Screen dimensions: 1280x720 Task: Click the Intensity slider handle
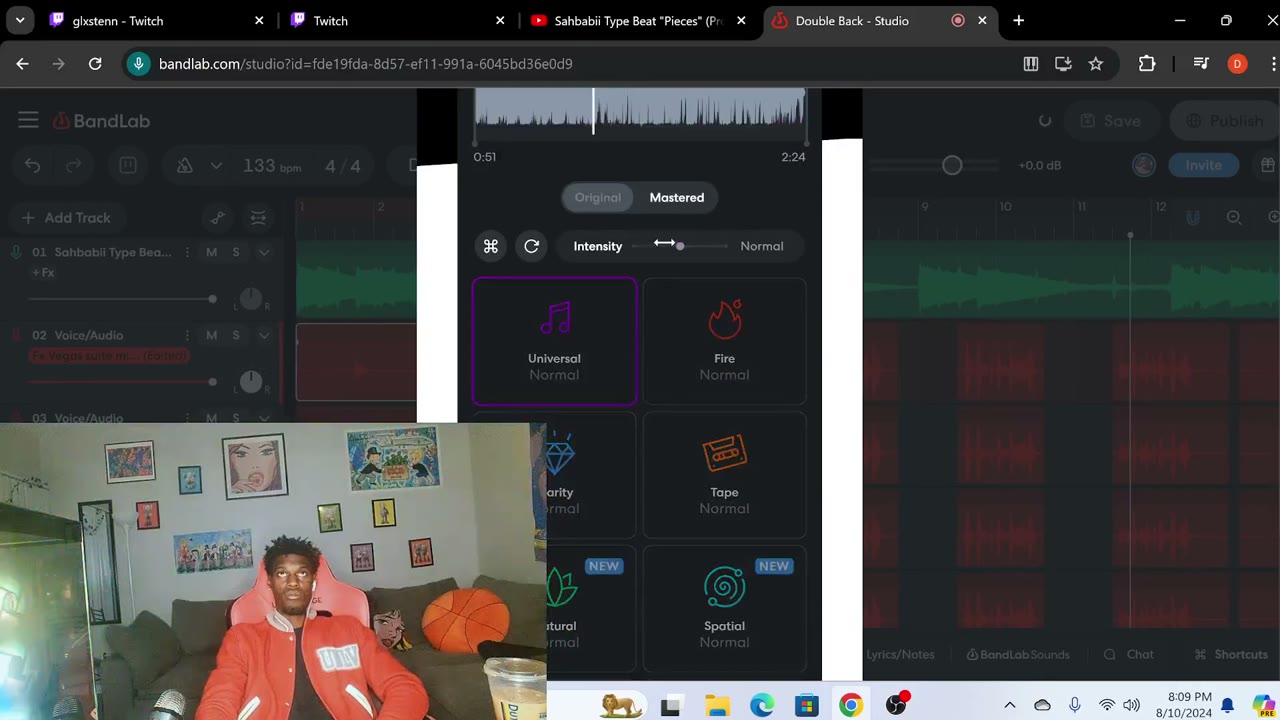tap(680, 246)
